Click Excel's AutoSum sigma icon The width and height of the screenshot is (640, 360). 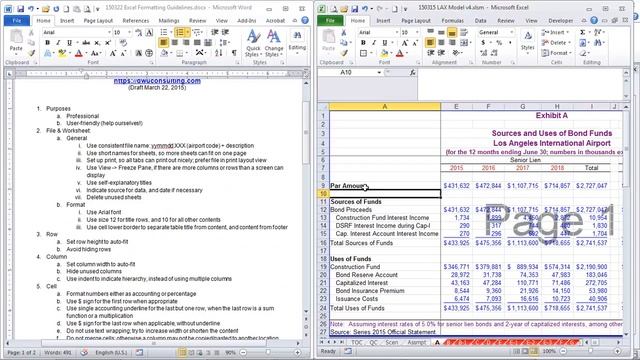coord(582,32)
